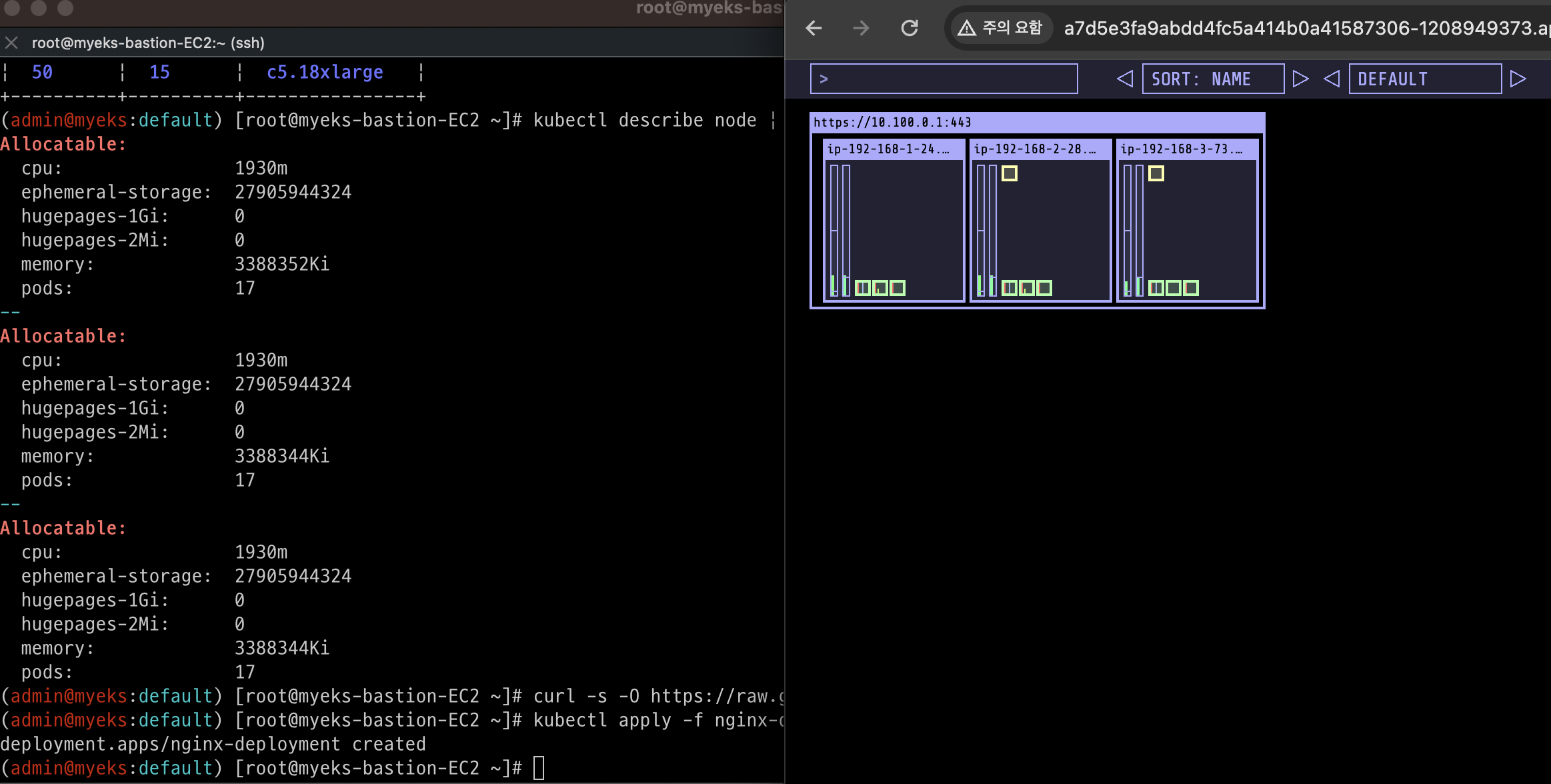
Task: Switch to the next sort option with the right arrow
Action: coord(1300,79)
